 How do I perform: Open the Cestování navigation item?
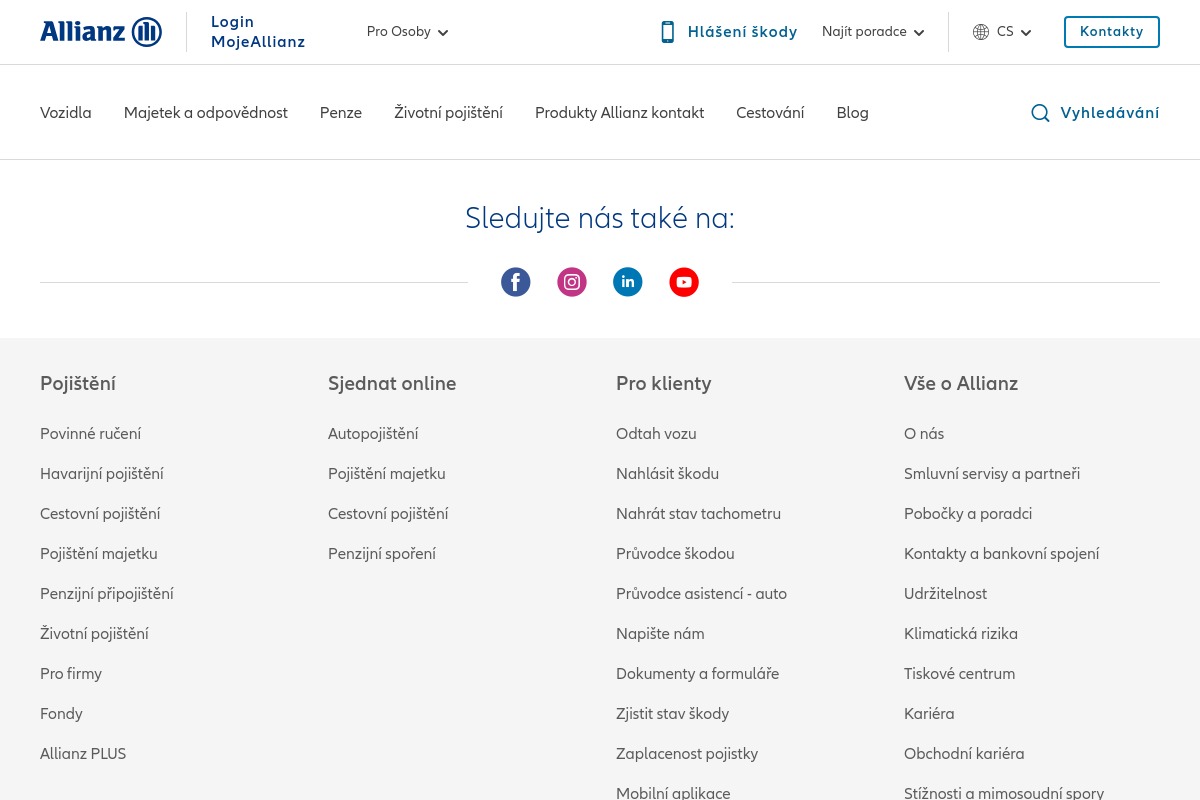(770, 113)
